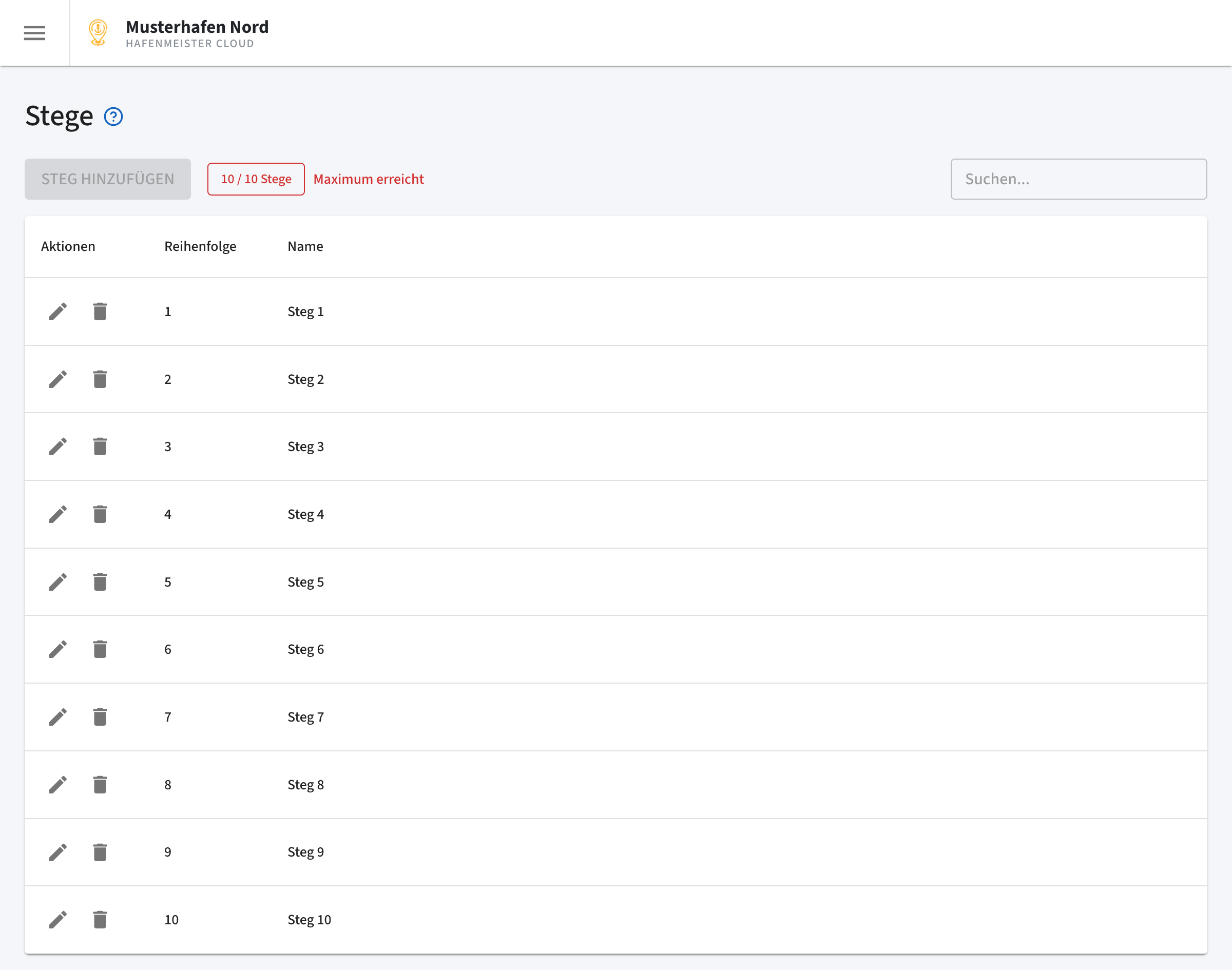1232x970 pixels.
Task: Click the anchor harbor logo
Action: coord(98,32)
